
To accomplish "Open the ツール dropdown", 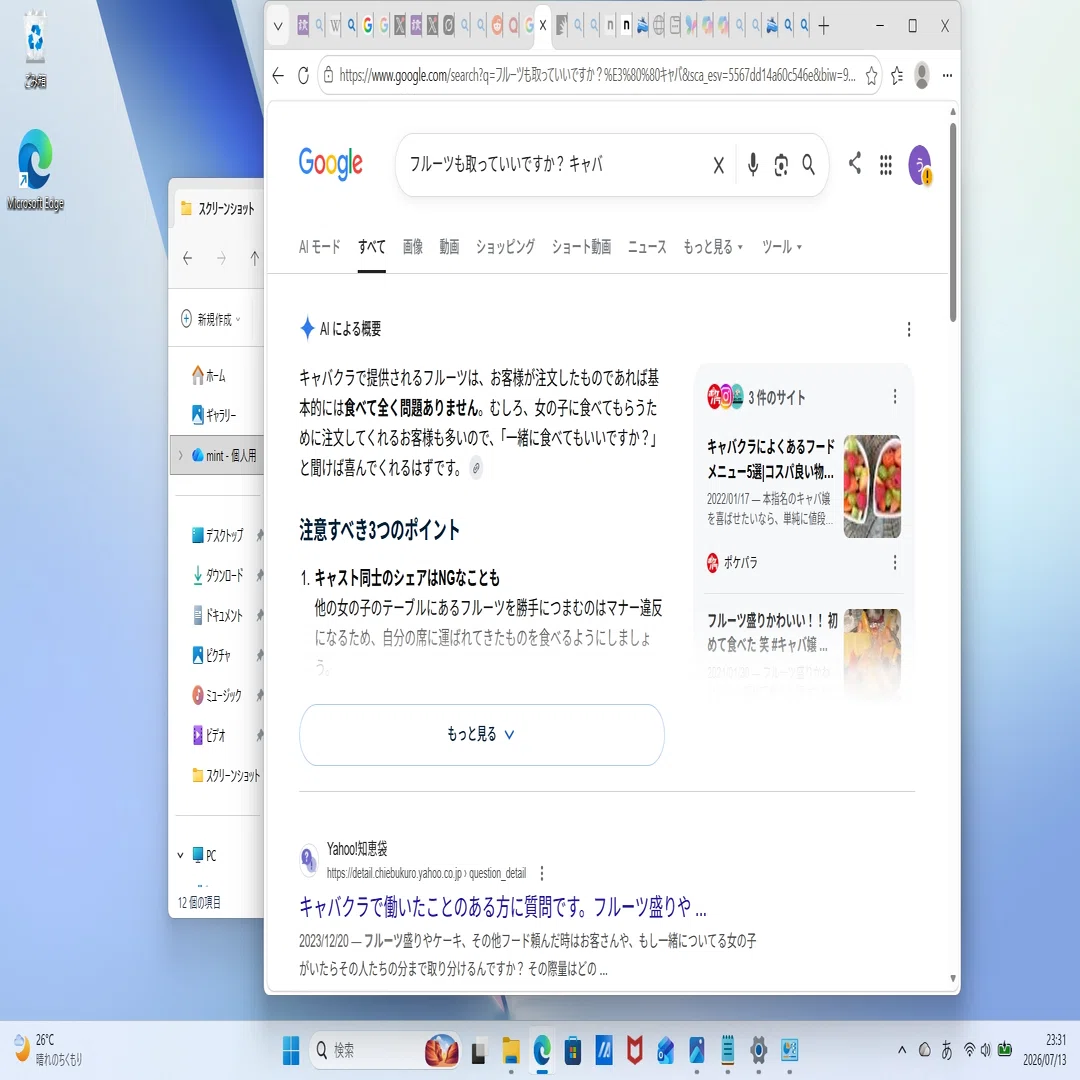I will 781,247.
